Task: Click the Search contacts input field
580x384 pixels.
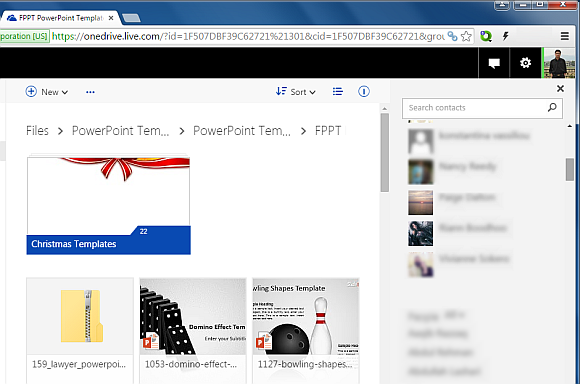Action: (x=482, y=108)
